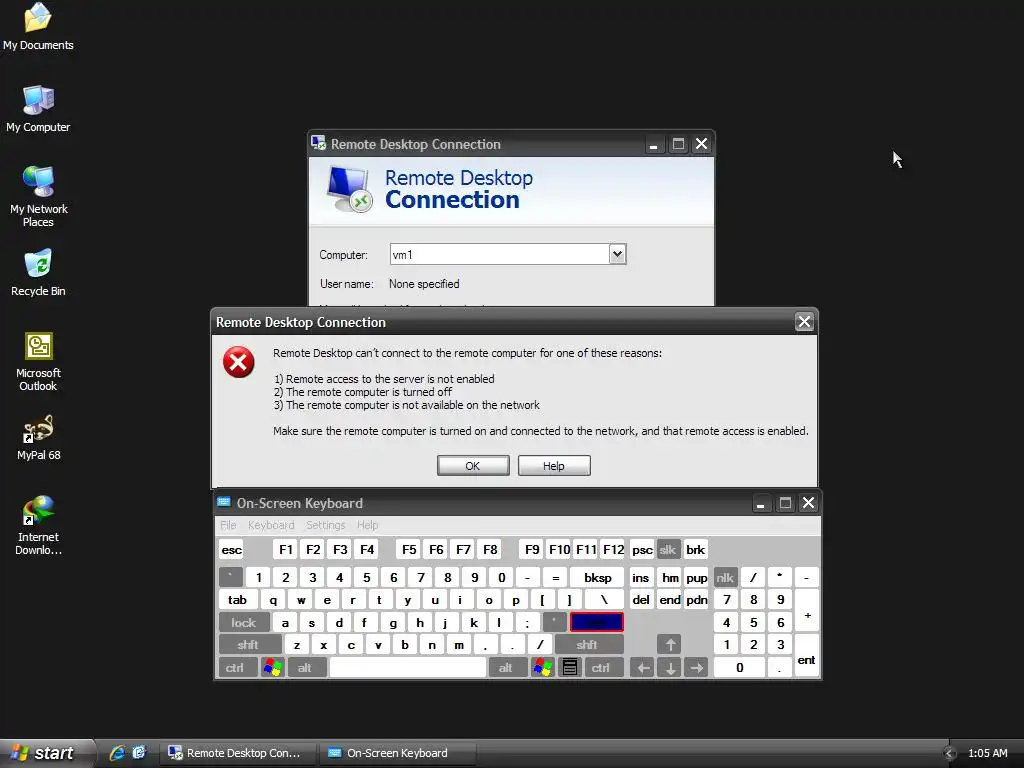Image resolution: width=1024 pixels, height=768 pixels.
Task: Open the Keyboard menu in On-Screen Keyboard
Action: tap(271, 525)
